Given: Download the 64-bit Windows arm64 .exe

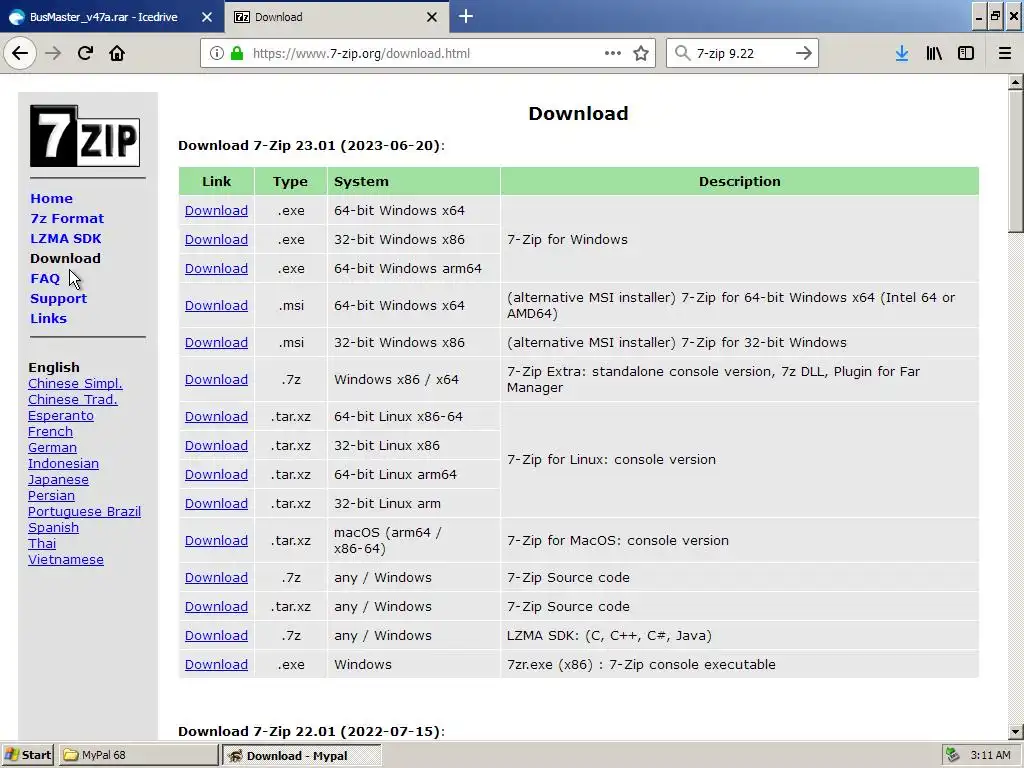Looking at the screenshot, I should (216, 268).
